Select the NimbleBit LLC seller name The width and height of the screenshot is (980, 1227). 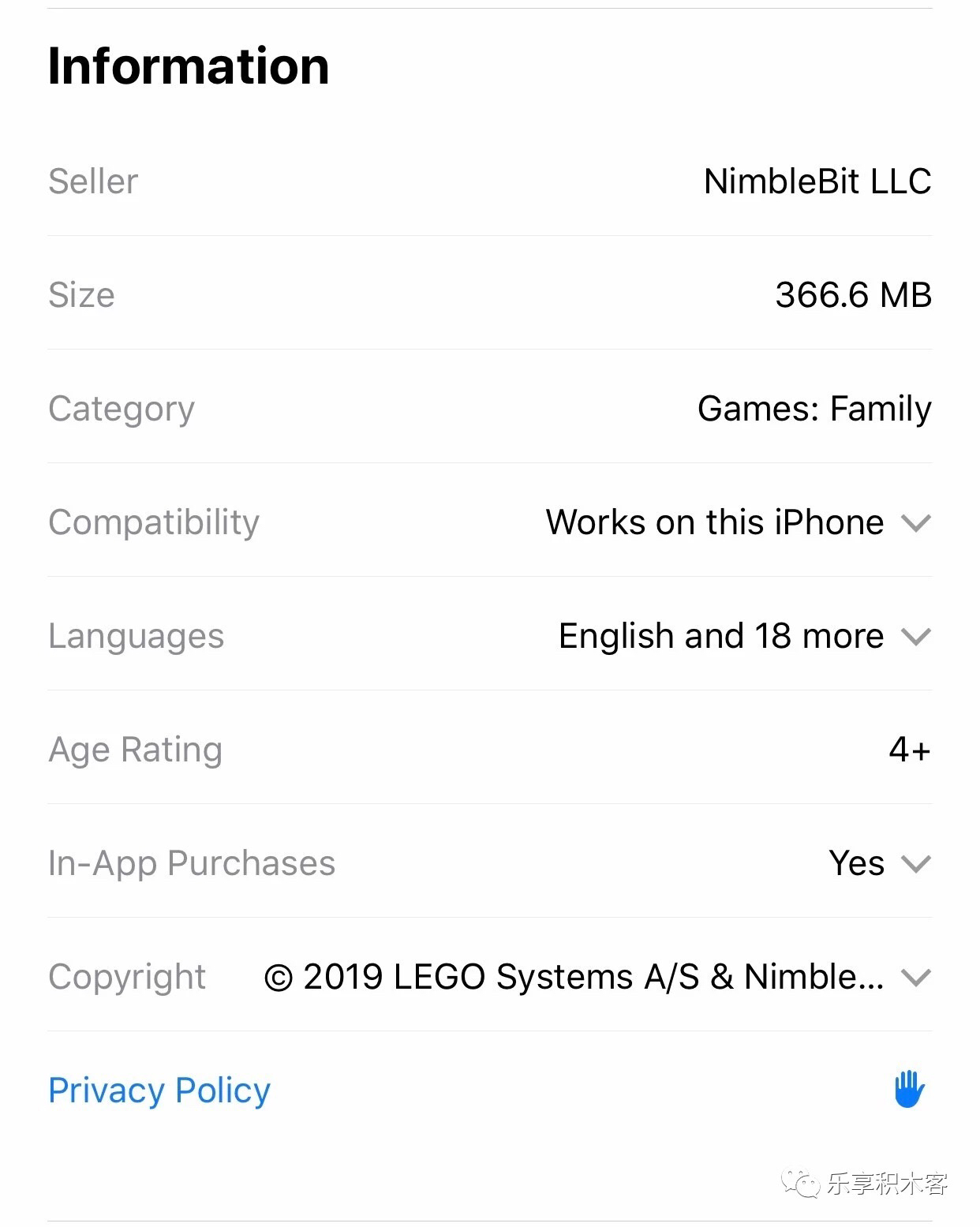click(817, 181)
